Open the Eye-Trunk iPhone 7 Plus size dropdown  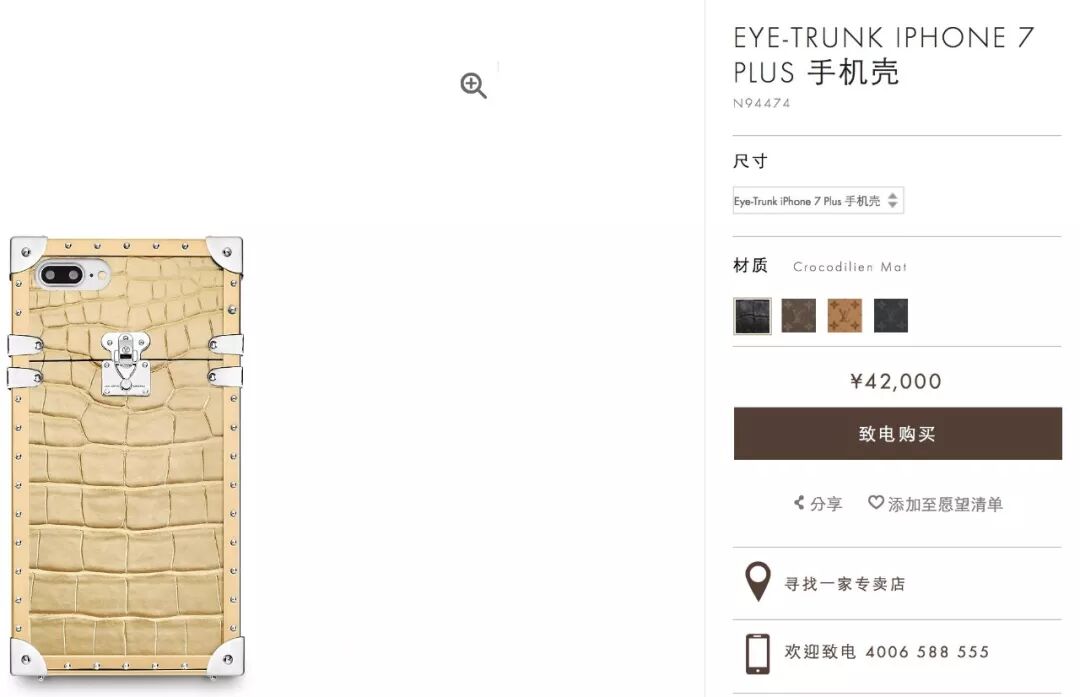pyautogui.click(x=818, y=200)
